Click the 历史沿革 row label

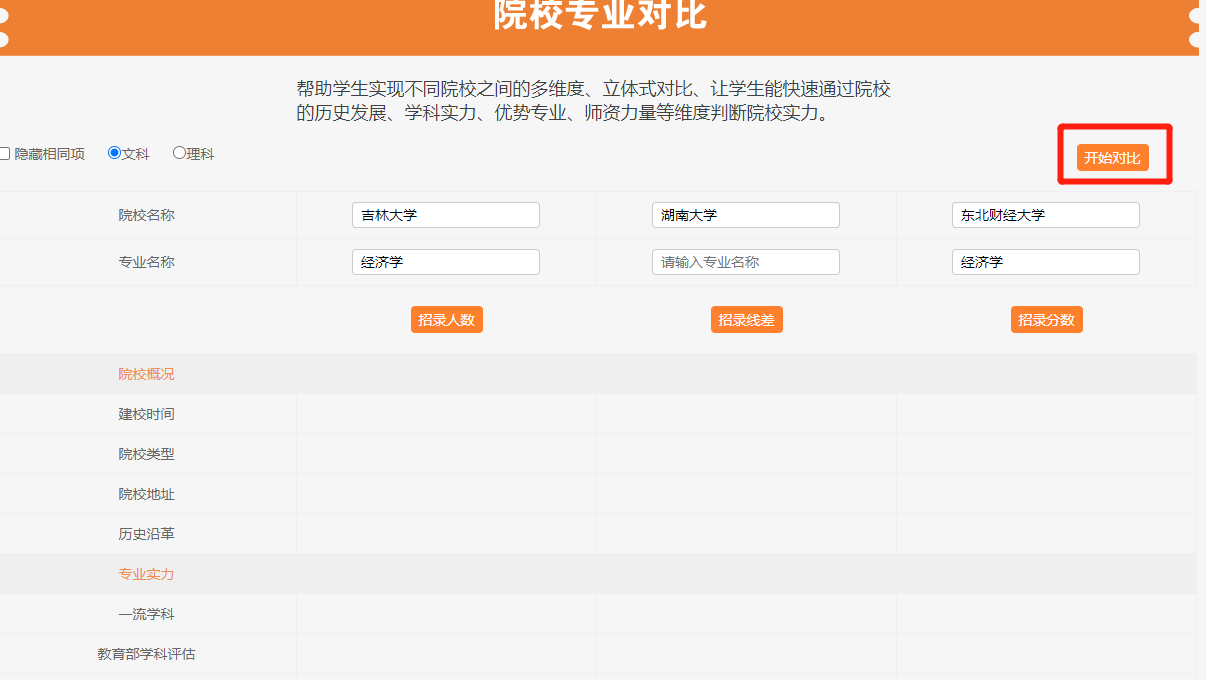click(x=146, y=534)
